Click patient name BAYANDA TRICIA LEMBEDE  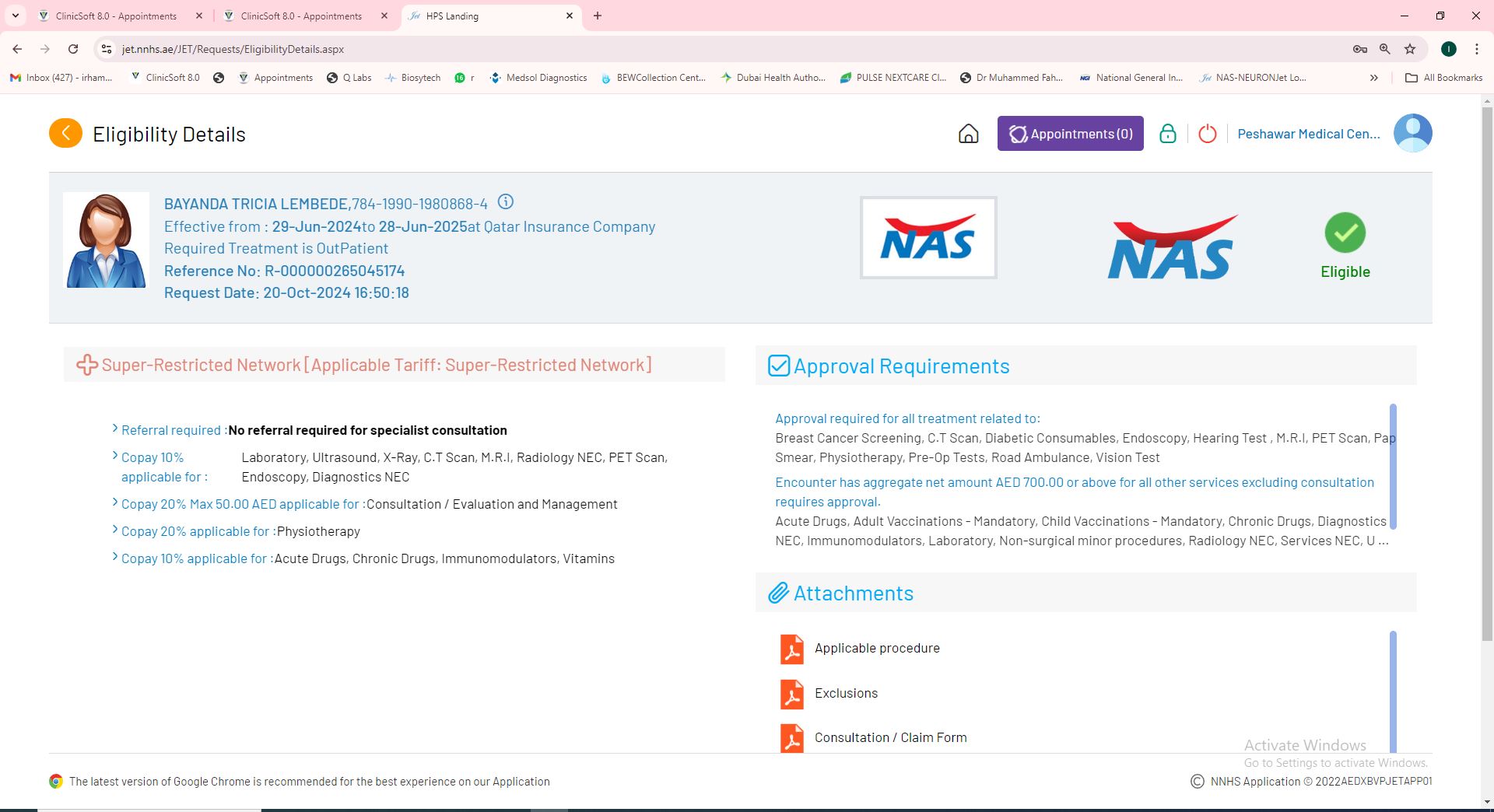[x=256, y=204]
